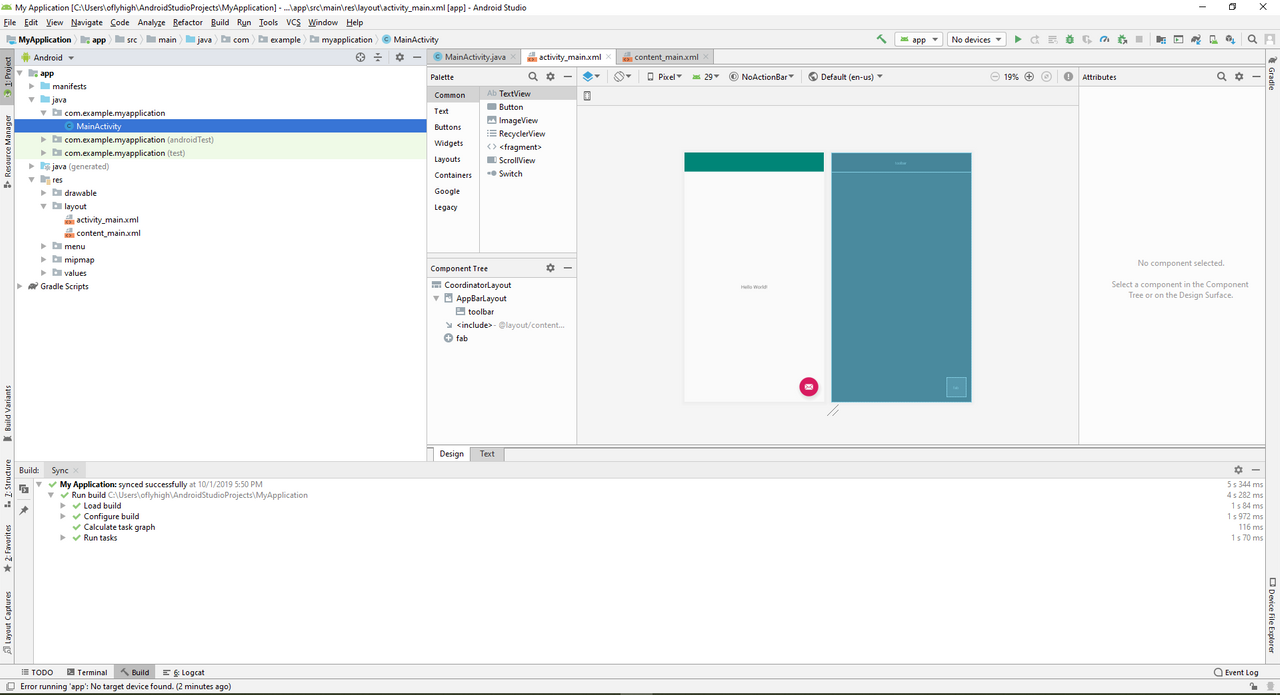Screen dimensions: 1280x695
Task: Select the Layouts palette category
Action: tap(447, 159)
